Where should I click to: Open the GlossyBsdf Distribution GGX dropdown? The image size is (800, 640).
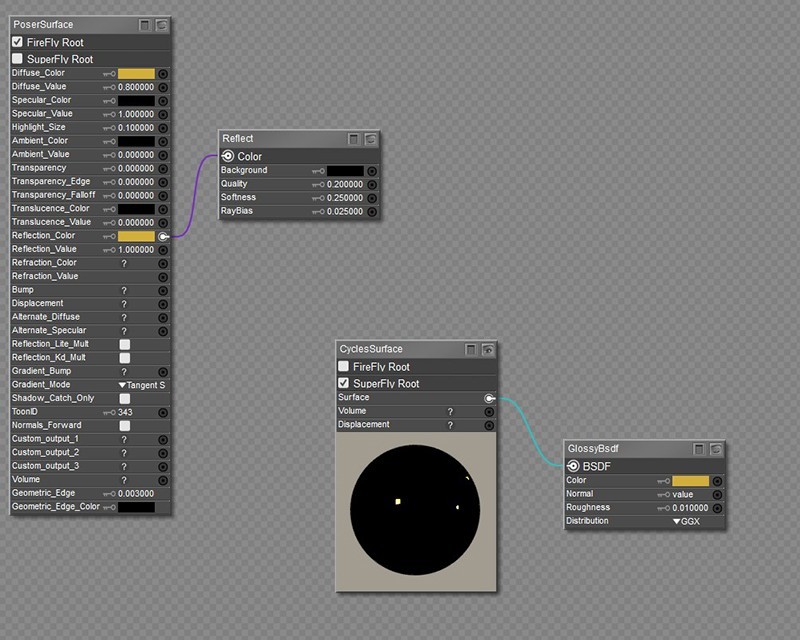[x=687, y=522]
